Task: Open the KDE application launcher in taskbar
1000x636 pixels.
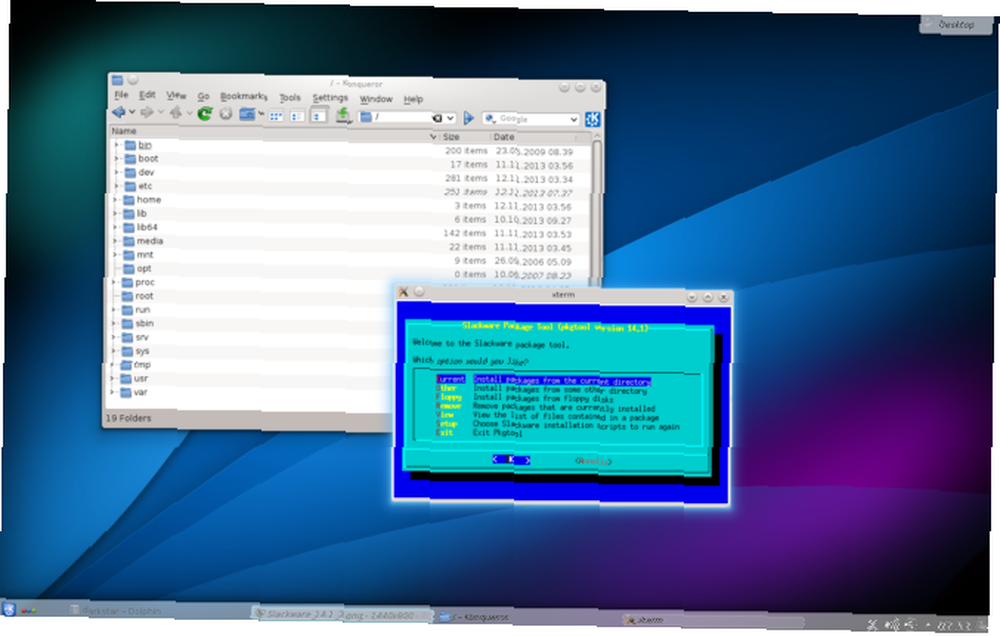Action: click(x=9, y=609)
